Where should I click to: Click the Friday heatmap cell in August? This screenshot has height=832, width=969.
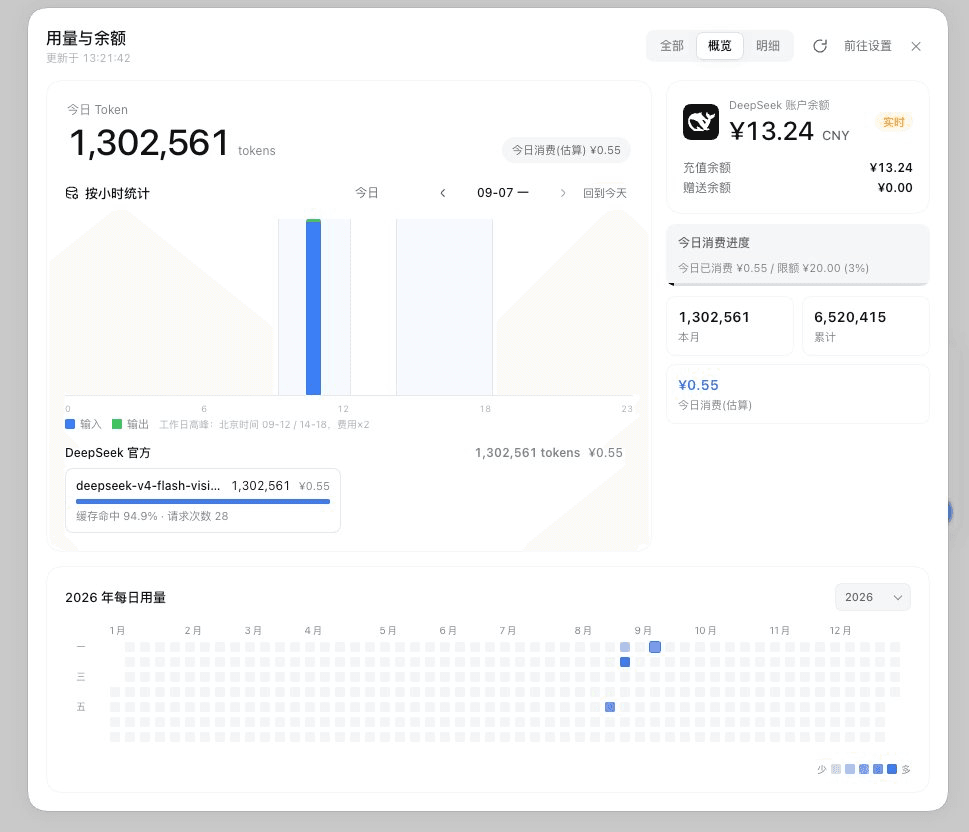pos(610,707)
